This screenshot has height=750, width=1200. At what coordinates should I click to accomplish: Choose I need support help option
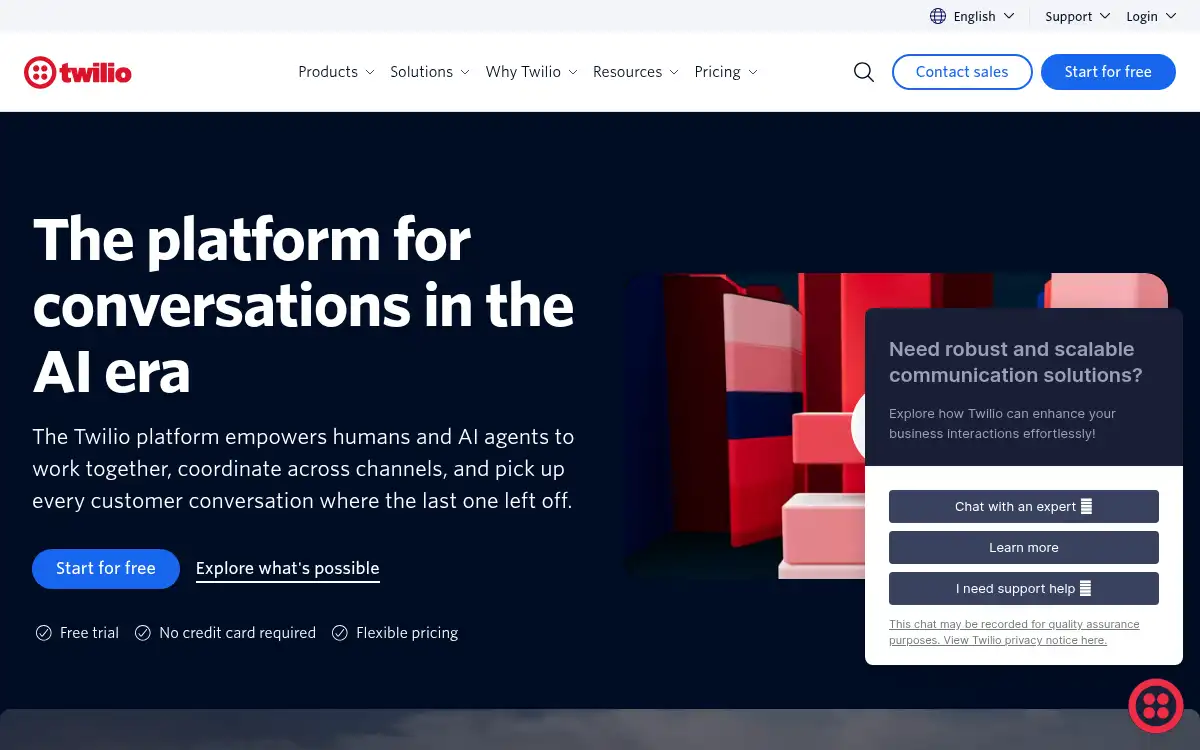[x=1024, y=588]
